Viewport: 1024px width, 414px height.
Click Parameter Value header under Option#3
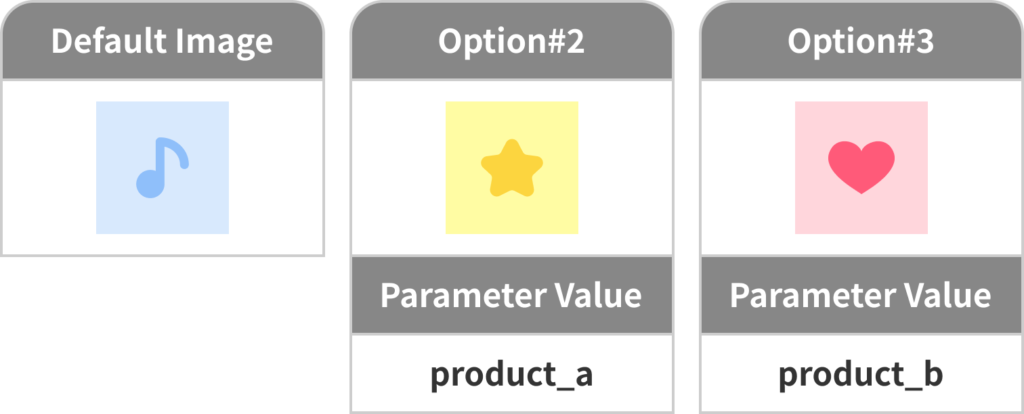(x=861, y=296)
